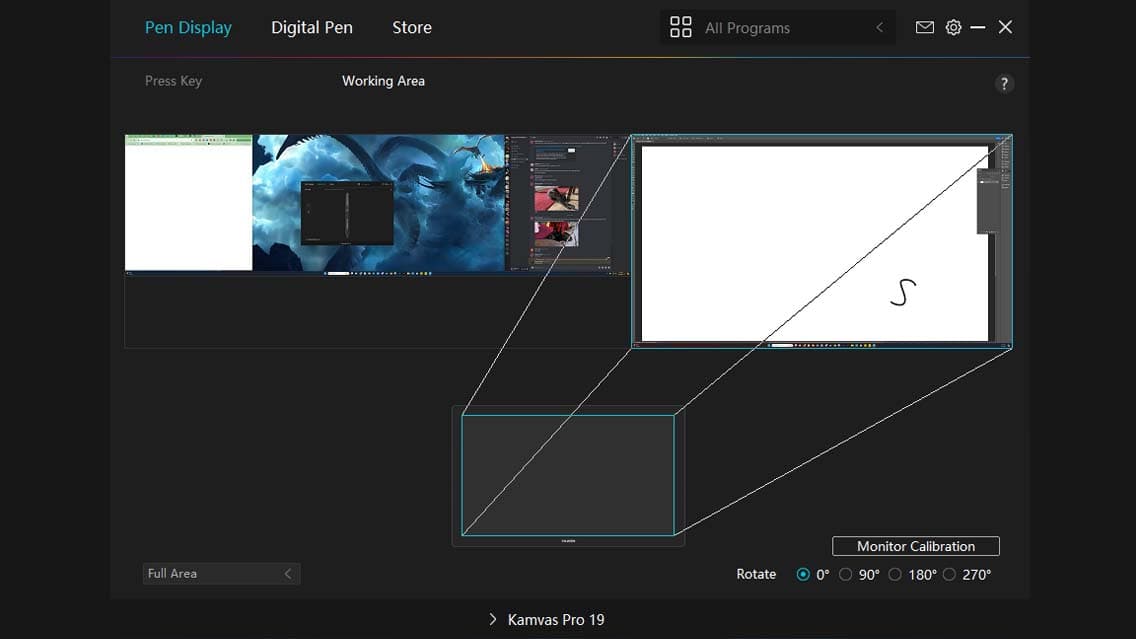Open the All Programs grid icon

[681, 27]
